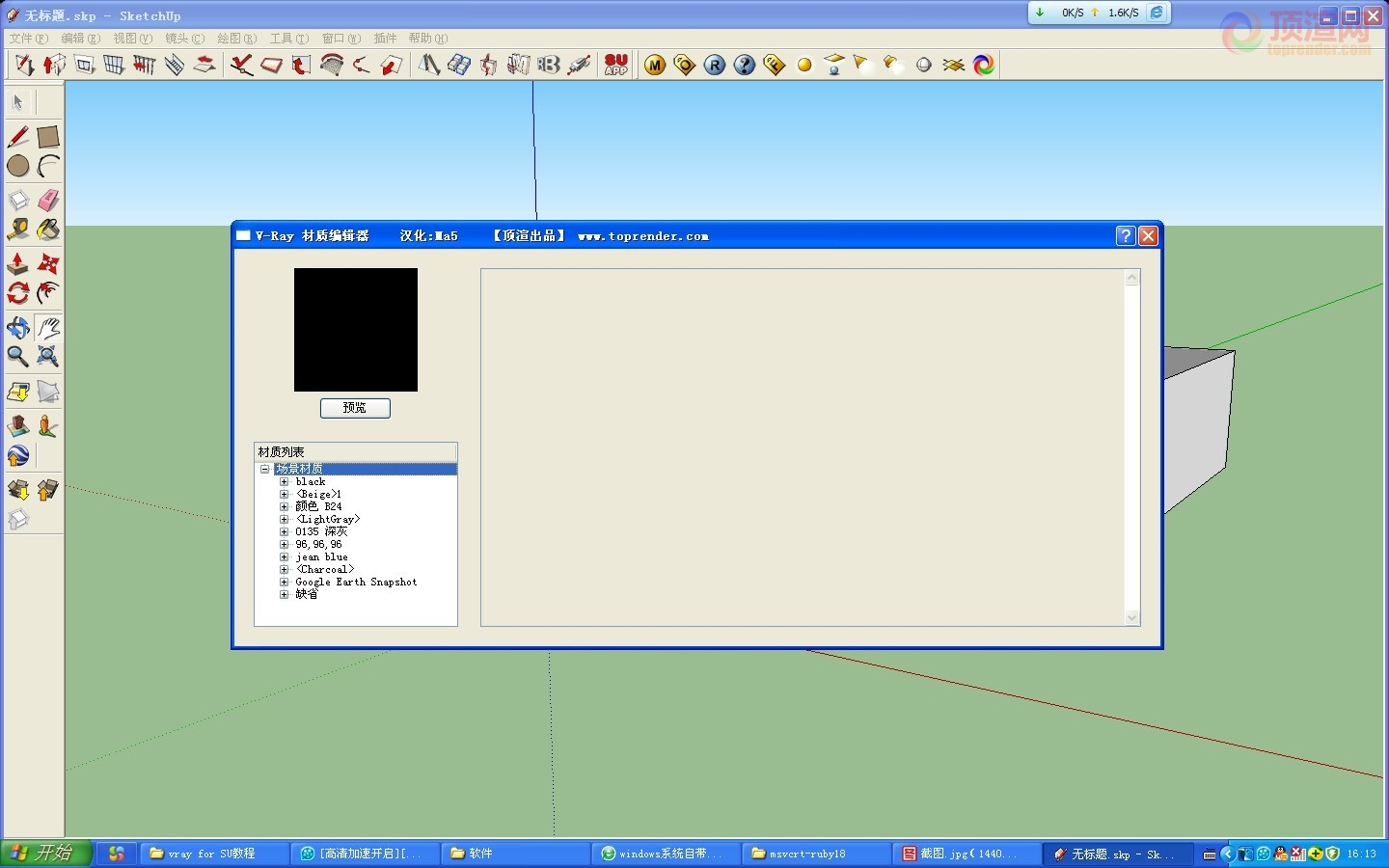Activate the Move tool red arrows
The height and width of the screenshot is (868, 1389).
[x=48, y=263]
